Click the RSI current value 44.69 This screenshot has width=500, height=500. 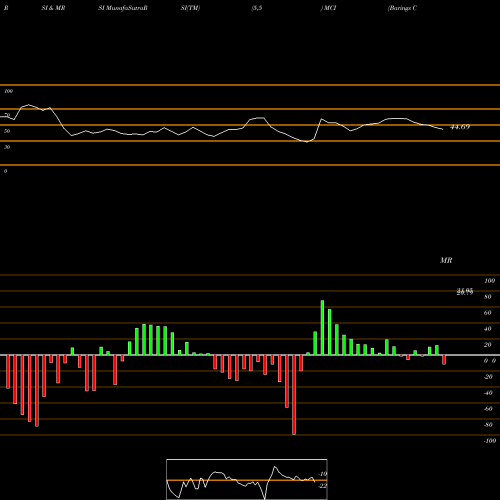click(460, 127)
